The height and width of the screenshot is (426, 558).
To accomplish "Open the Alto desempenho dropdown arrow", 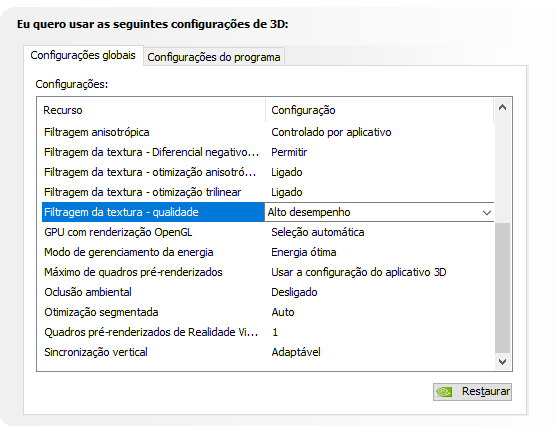I will tap(486, 212).
